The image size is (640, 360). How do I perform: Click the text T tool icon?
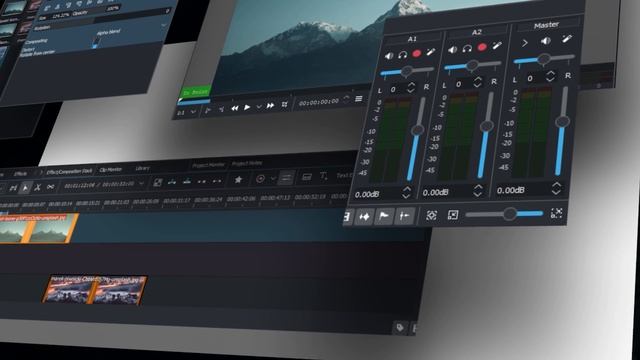click(x=323, y=176)
